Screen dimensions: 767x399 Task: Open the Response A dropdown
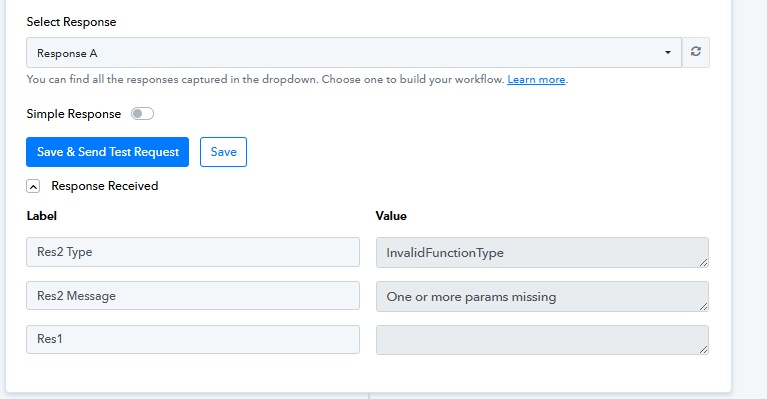pos(354,53)
